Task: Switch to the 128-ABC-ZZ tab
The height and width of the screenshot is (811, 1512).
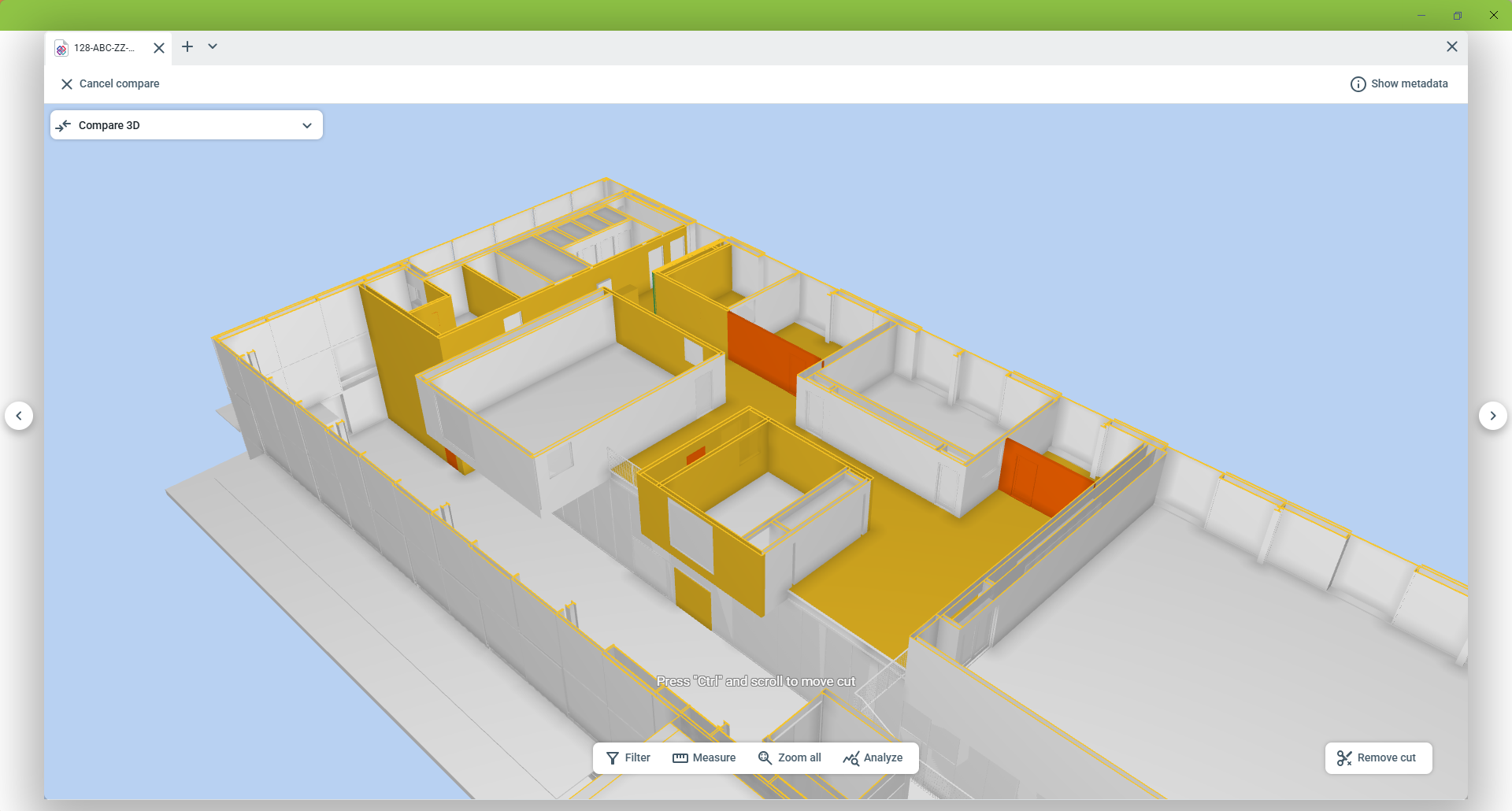Action: click(103, 48)
